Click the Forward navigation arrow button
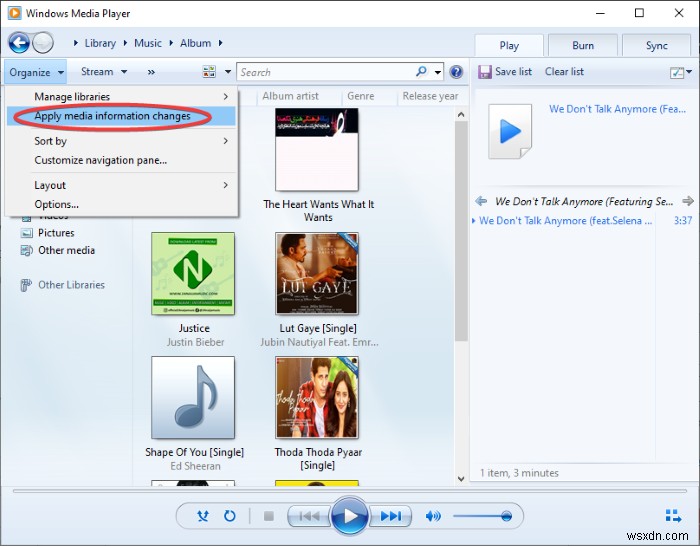Viewport: 700px width, 546px height. pos(43,43)
